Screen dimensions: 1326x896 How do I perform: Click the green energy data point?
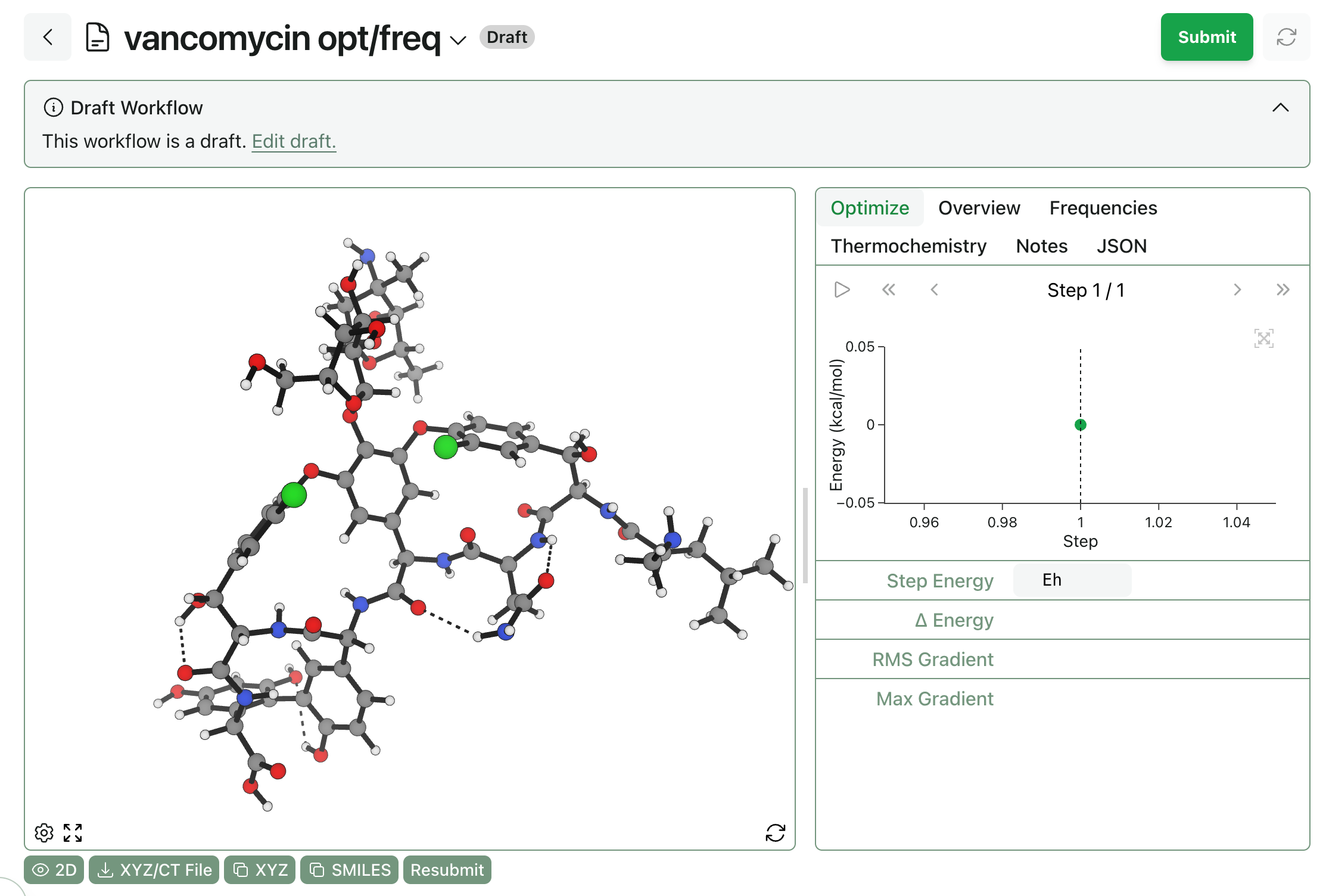(x=1080, y=425)
